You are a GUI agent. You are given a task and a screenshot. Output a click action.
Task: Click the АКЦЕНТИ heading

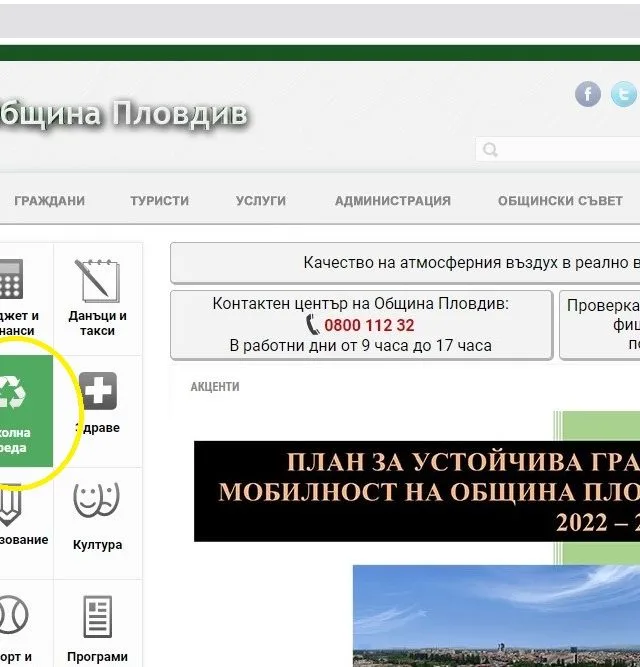(215, 387)
